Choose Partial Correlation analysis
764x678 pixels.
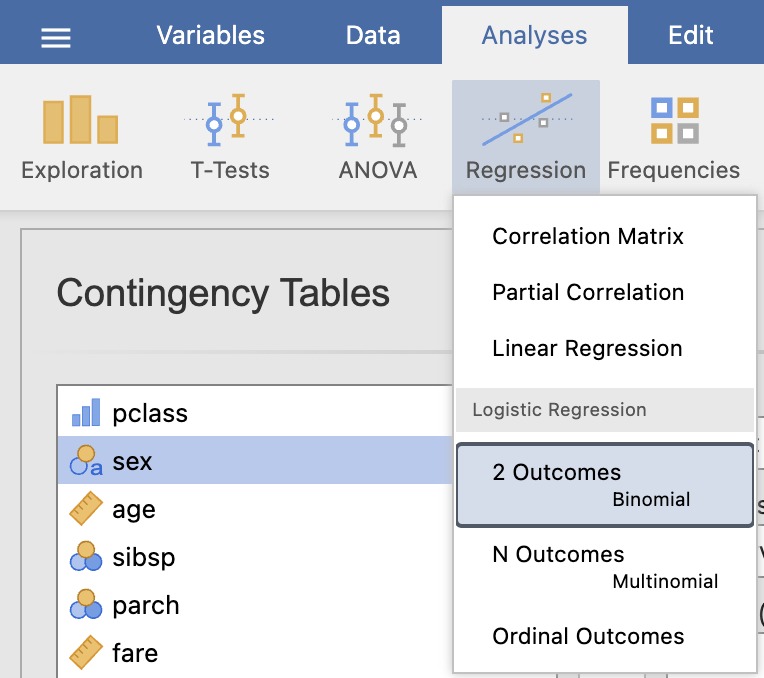588,292
